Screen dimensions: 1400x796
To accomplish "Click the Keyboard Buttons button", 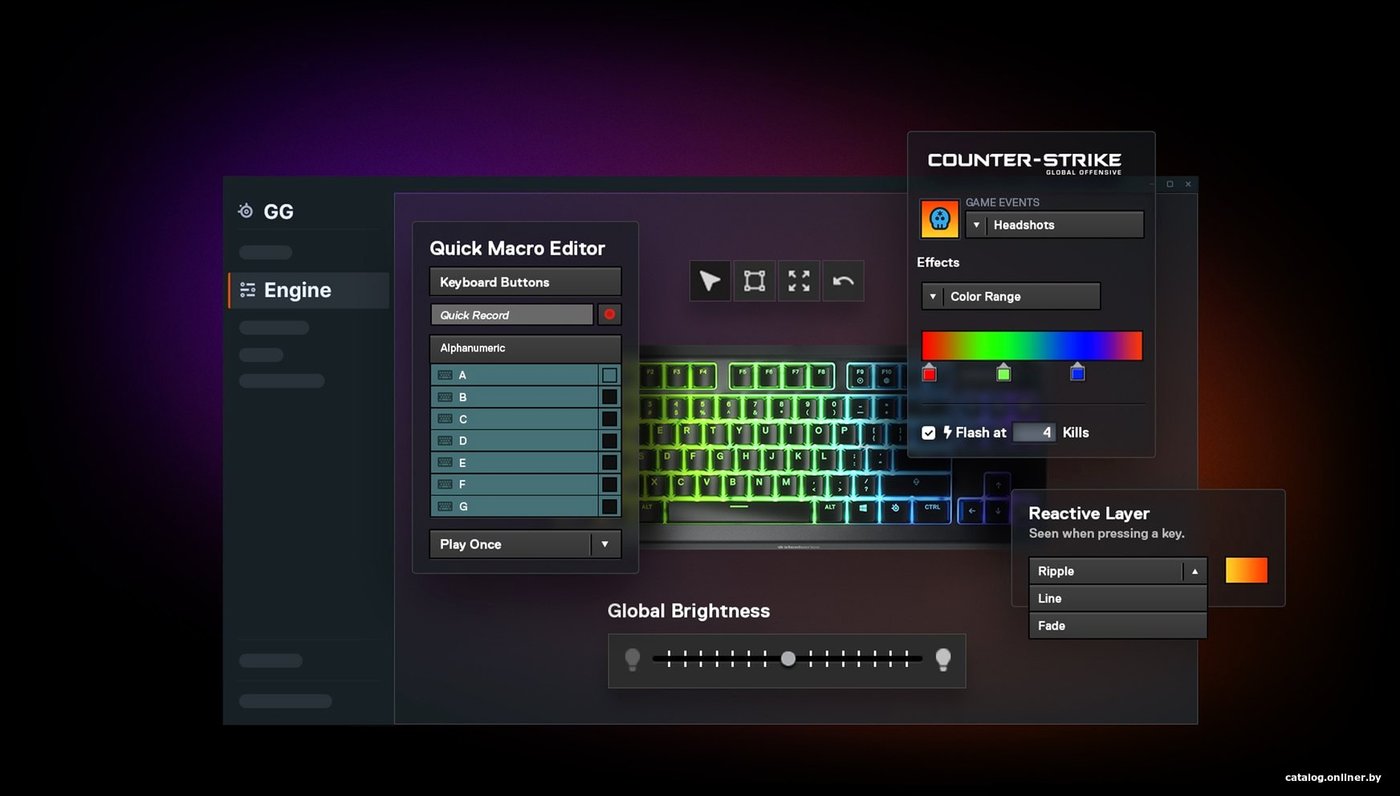I will (525, 282).
